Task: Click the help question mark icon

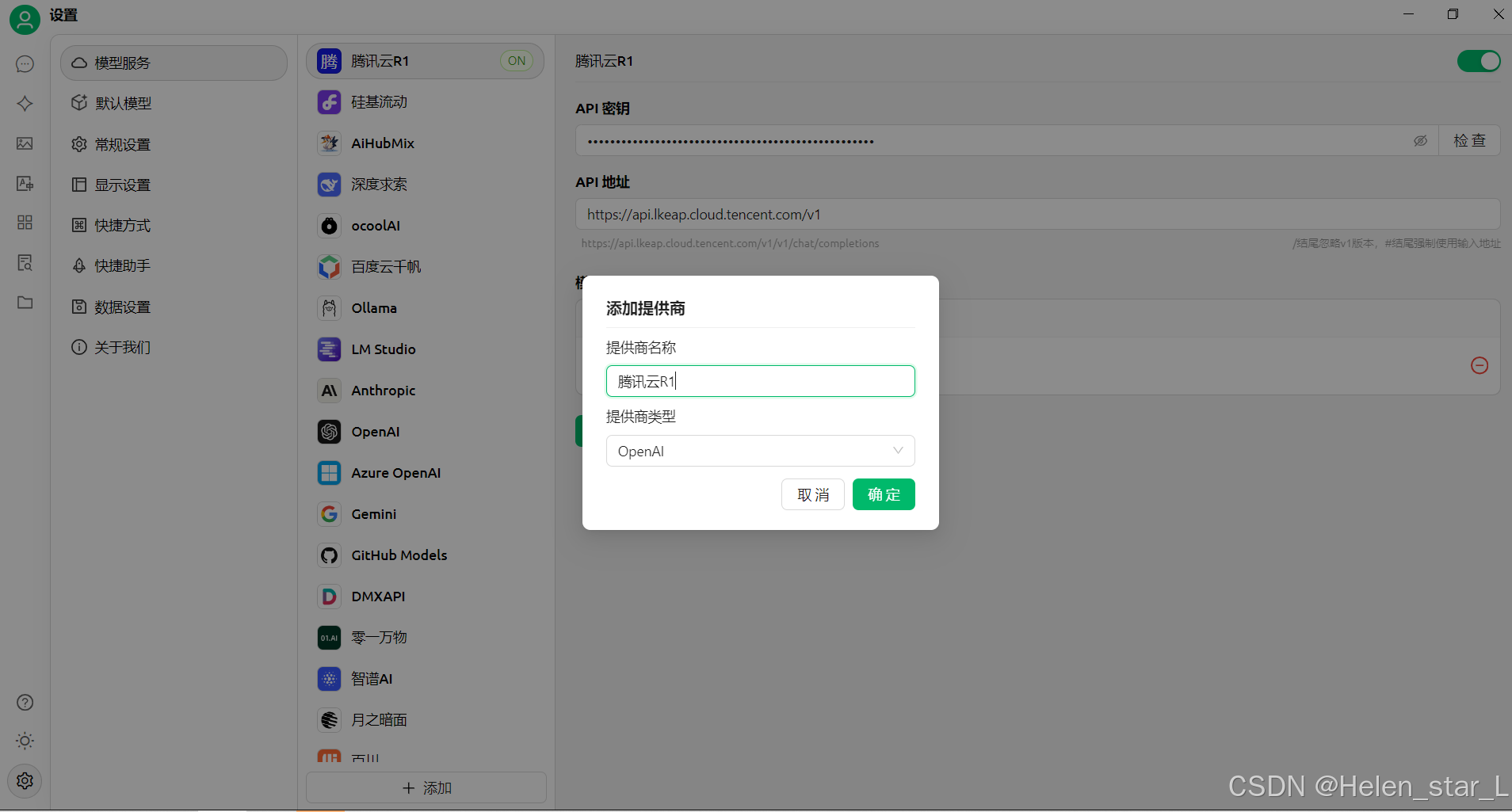Action: point(25,703)
